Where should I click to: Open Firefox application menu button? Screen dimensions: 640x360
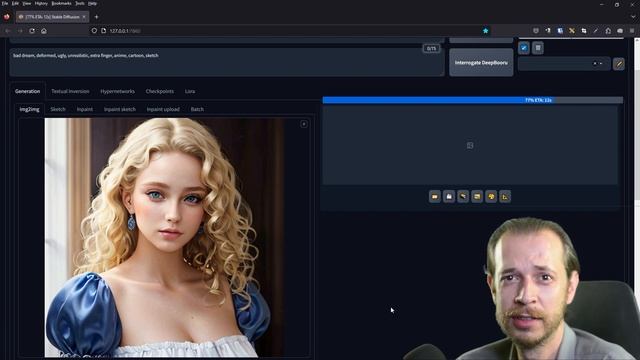pyautogui.click(x=632, y=31)
